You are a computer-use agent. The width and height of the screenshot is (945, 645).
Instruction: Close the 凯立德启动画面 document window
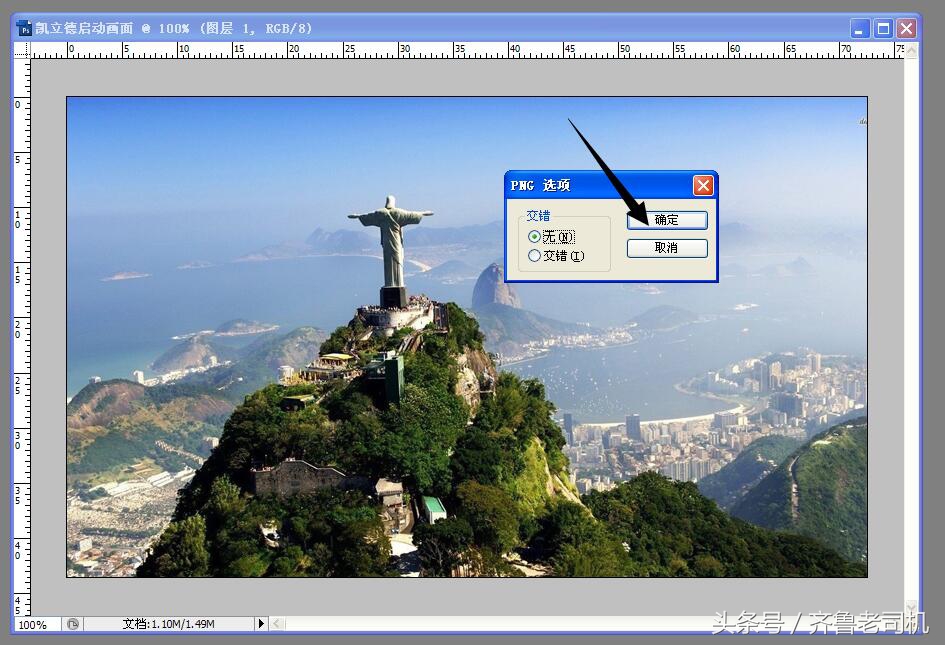(x=906, y=28)
